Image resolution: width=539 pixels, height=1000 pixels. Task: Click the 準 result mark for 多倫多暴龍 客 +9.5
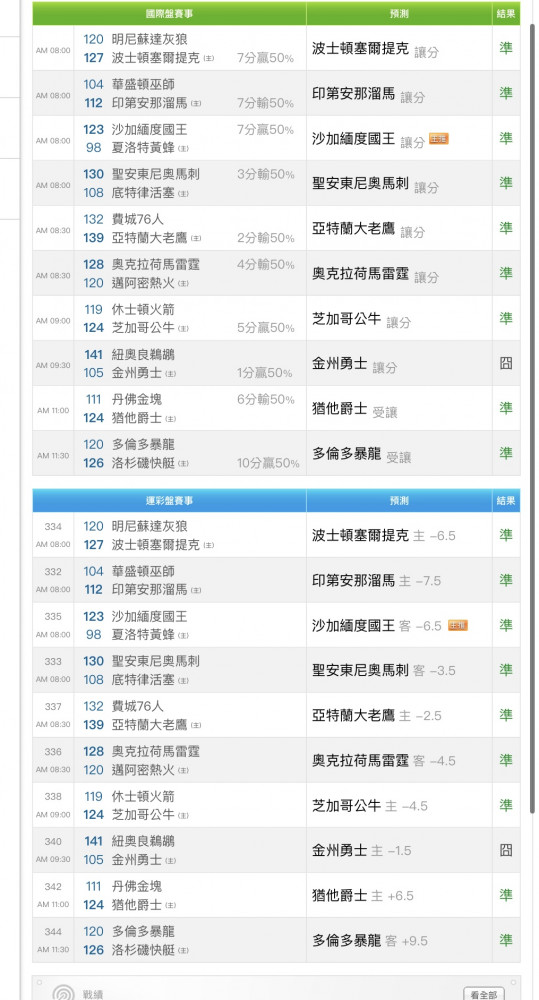[x=506, y=940]
